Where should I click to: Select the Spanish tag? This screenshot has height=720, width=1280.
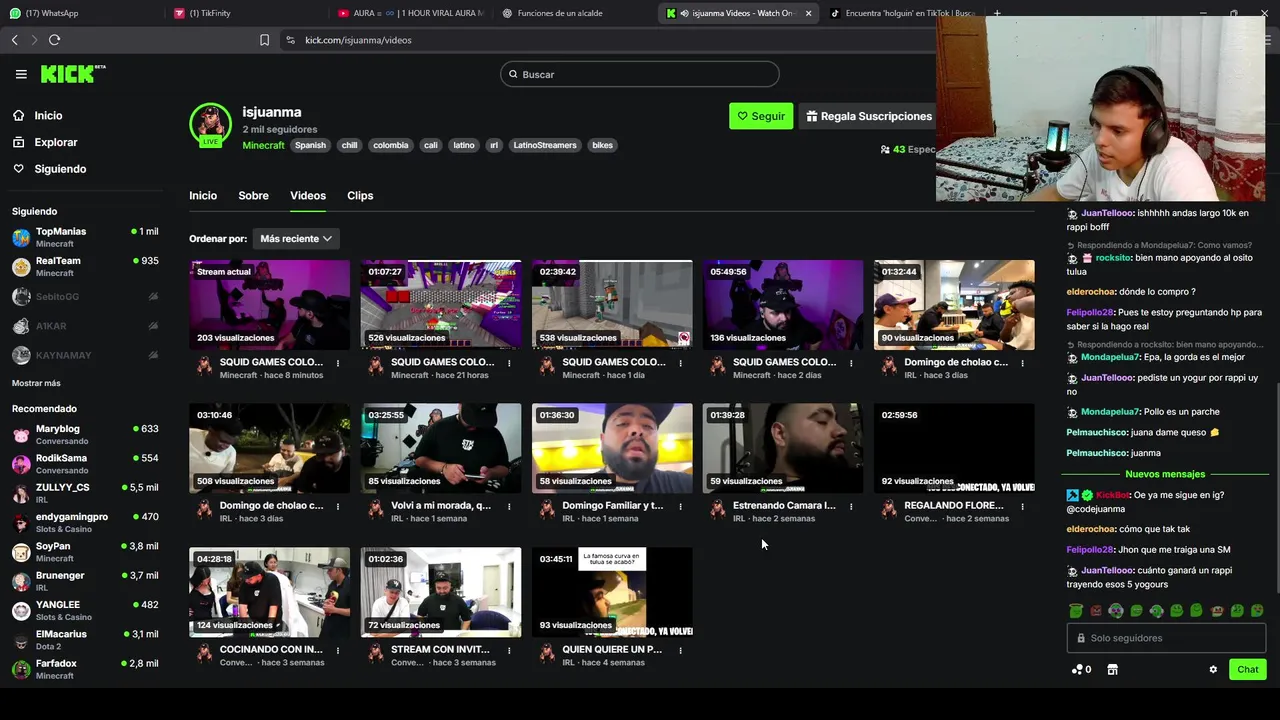(x=310, y=145)
